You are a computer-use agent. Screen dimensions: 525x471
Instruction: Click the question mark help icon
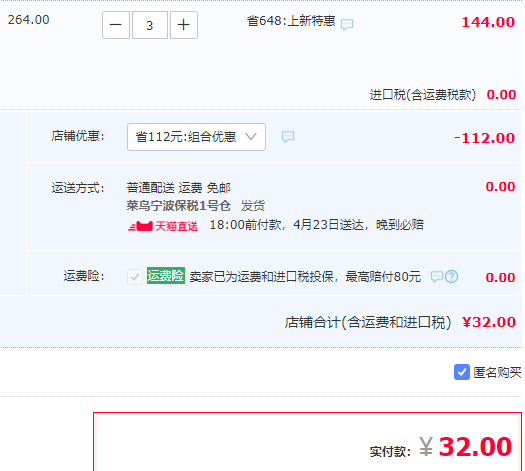452,277
